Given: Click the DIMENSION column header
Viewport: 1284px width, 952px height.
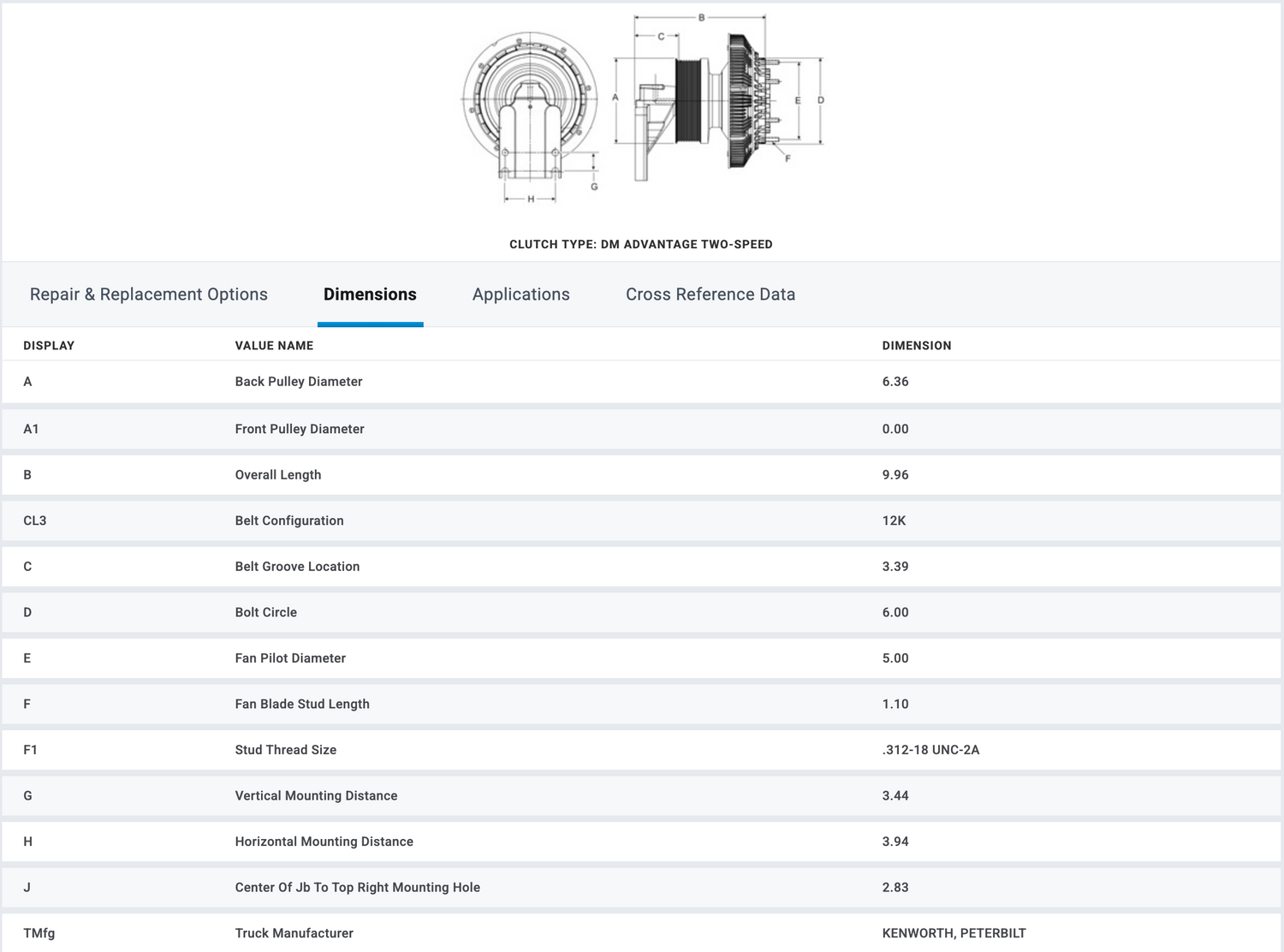Looking at the screenshot, I should point(916,346).
